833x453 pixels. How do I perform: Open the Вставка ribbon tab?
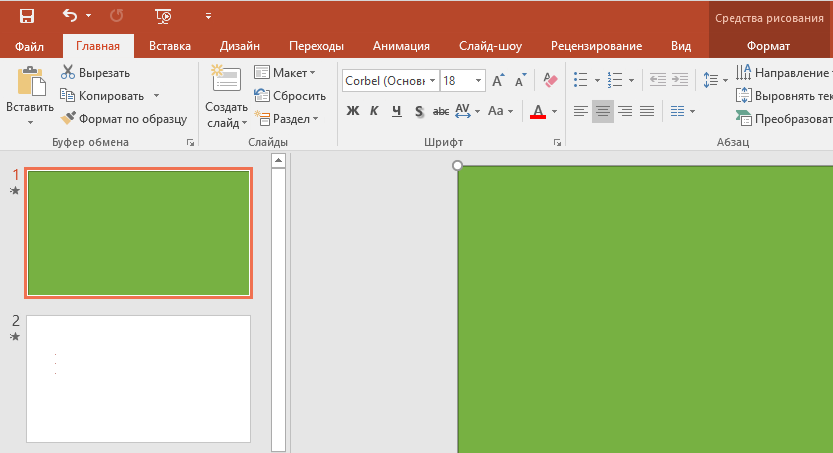coord(170,46)
